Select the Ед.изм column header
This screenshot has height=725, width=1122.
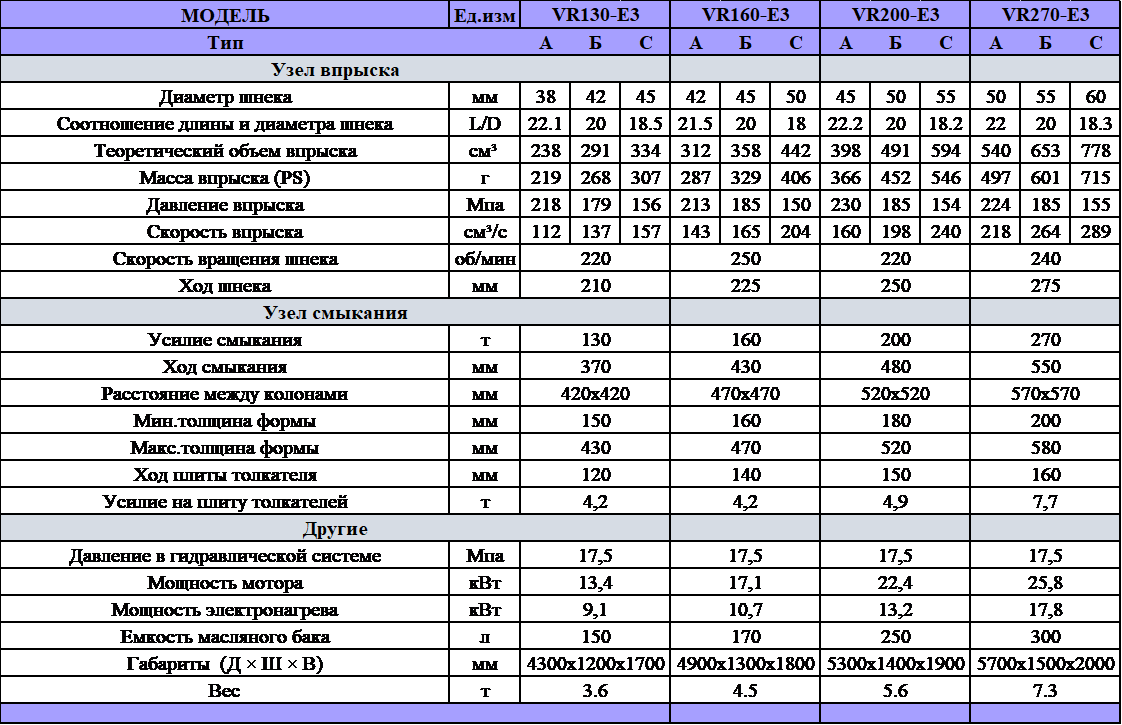click(485, 15)
